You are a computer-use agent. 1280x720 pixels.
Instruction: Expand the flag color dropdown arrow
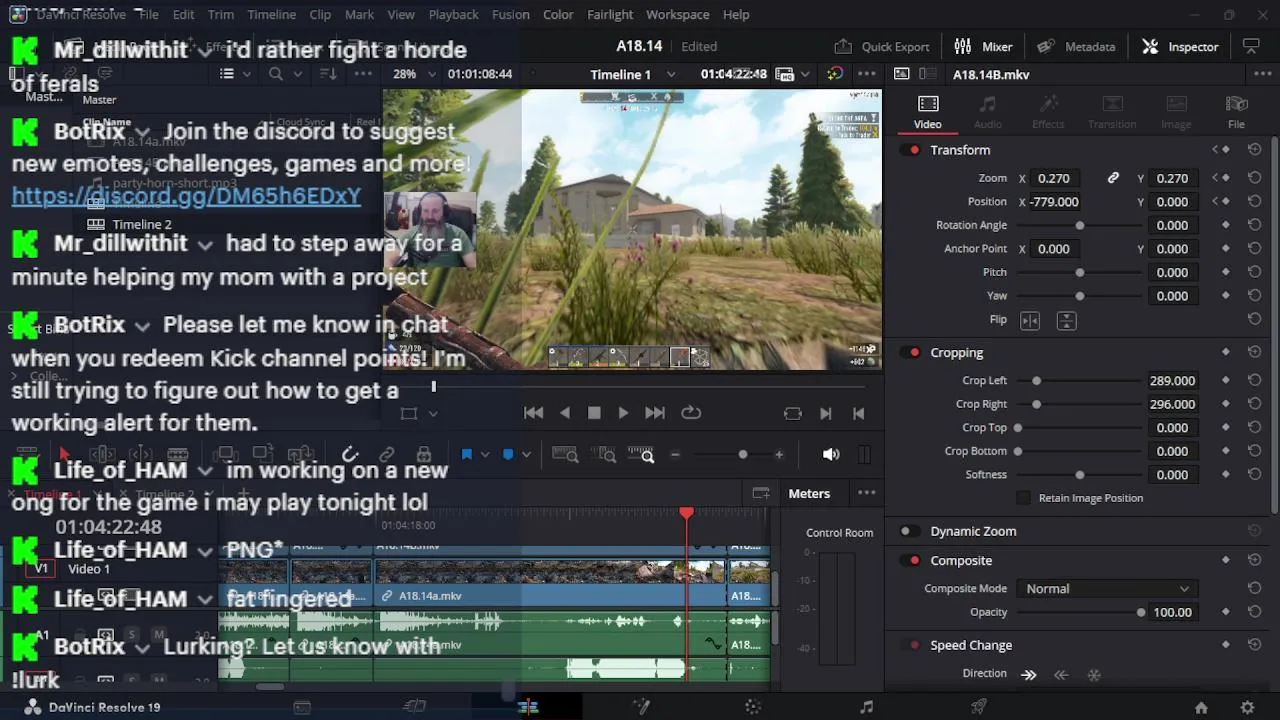[485, 455]
